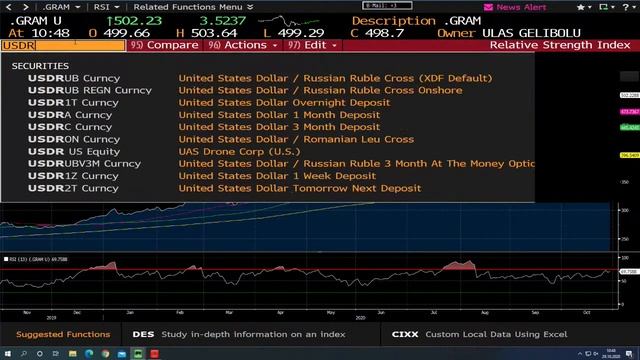640x360 pixels.
Task: Expand the Related Functions Menu
Action: (193, 7)
